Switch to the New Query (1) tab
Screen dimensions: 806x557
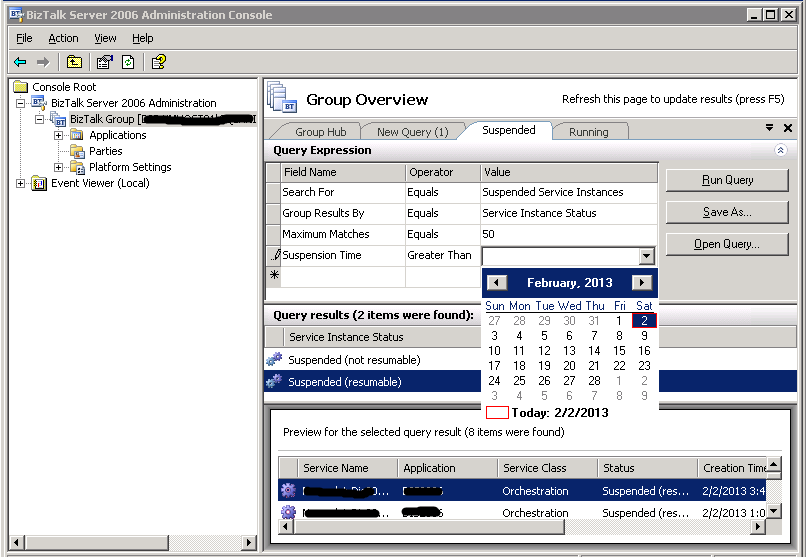pyautogui.click(x=413, y=132)
